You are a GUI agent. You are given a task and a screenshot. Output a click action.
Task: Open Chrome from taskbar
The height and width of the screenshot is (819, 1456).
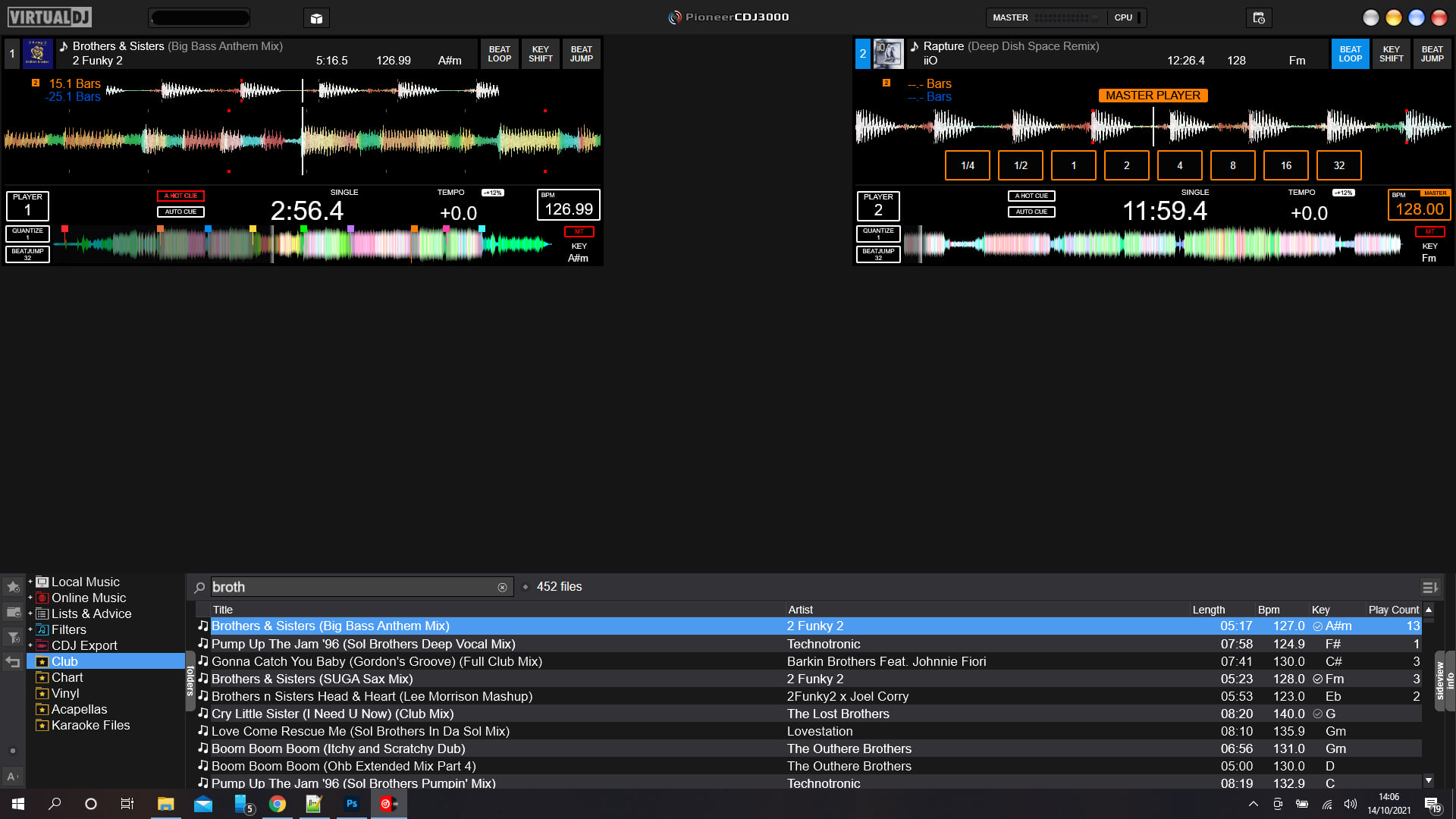[278, 804]
